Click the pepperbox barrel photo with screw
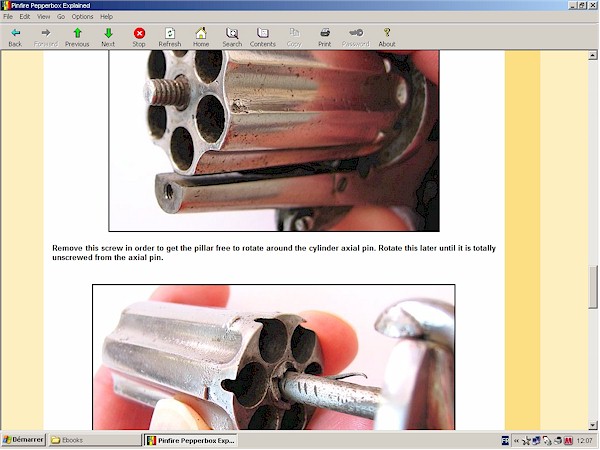Screen dimensions: 600x450 (x=274, y=141)
